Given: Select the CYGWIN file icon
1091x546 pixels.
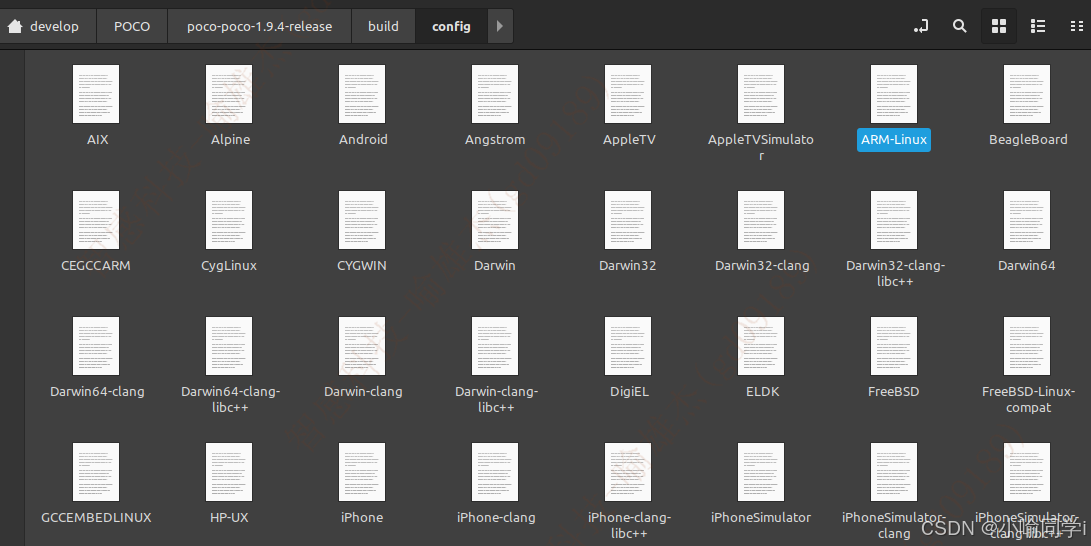Looking at the screenshot, I should [x=362, y=220].
